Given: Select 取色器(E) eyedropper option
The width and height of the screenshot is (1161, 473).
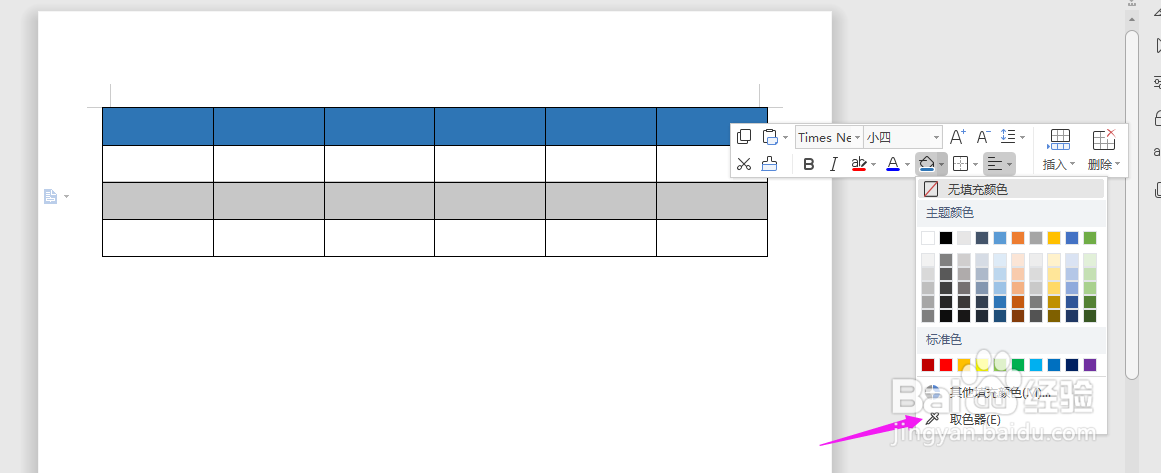Looking at the screenshot, I should point(1011,420).
